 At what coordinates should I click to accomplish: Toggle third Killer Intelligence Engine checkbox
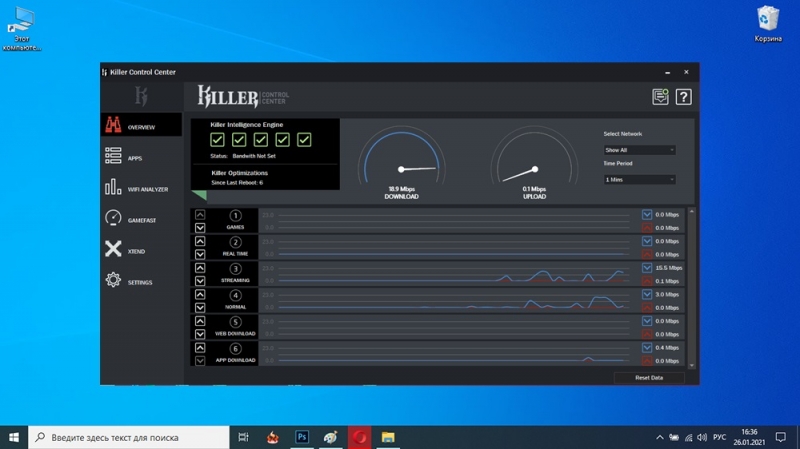[261, 140]
